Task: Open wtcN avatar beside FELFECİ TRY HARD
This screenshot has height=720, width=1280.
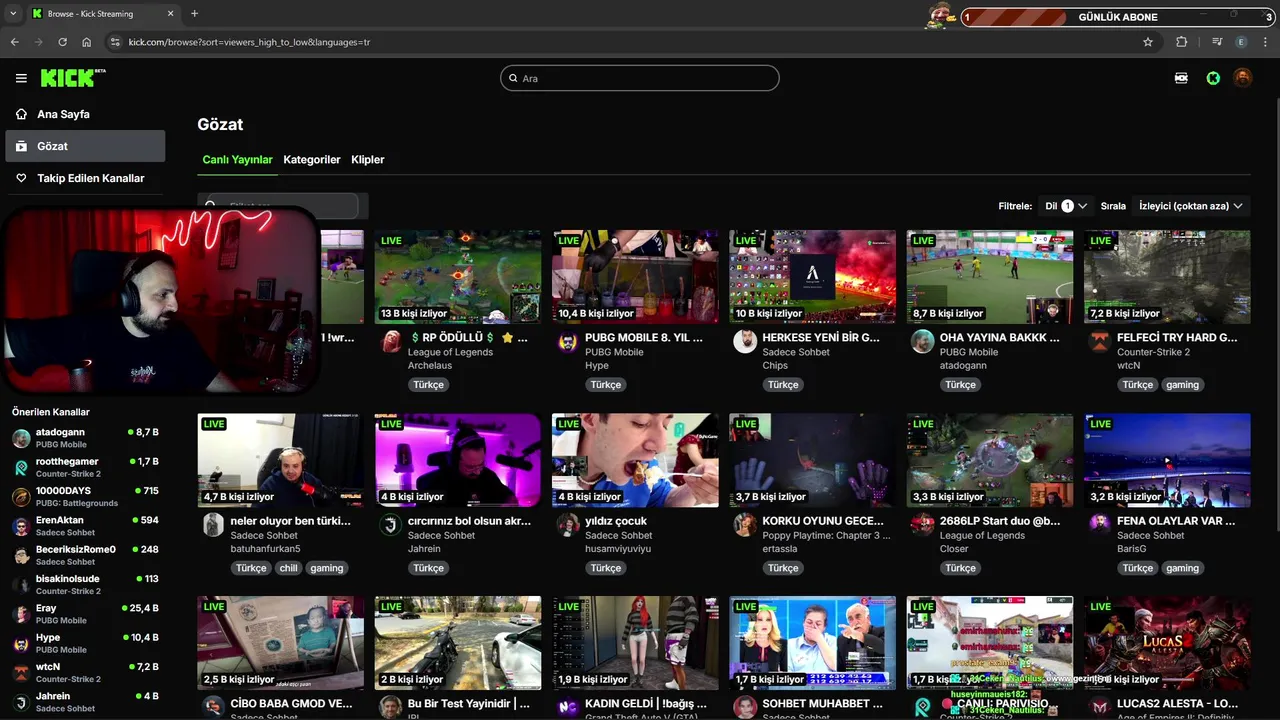Action: click(1100, 342)
